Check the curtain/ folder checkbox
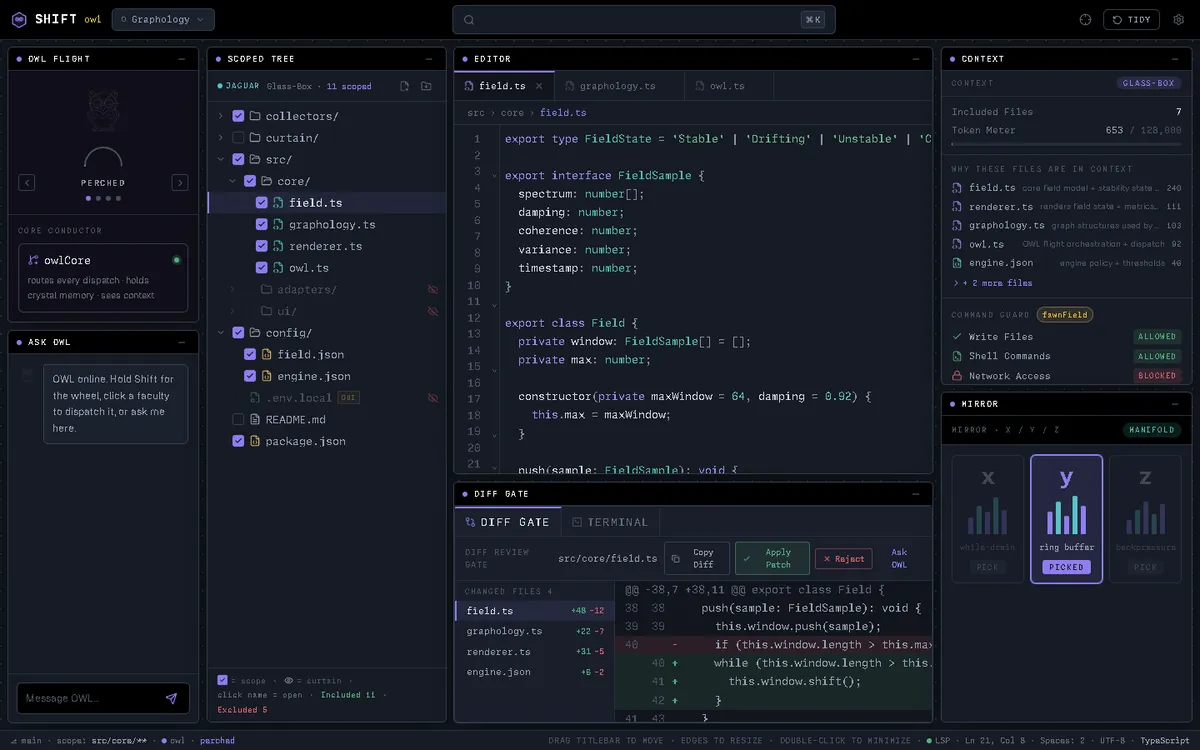The width and height of the screenshot is (1200, 750). (238, 138)
